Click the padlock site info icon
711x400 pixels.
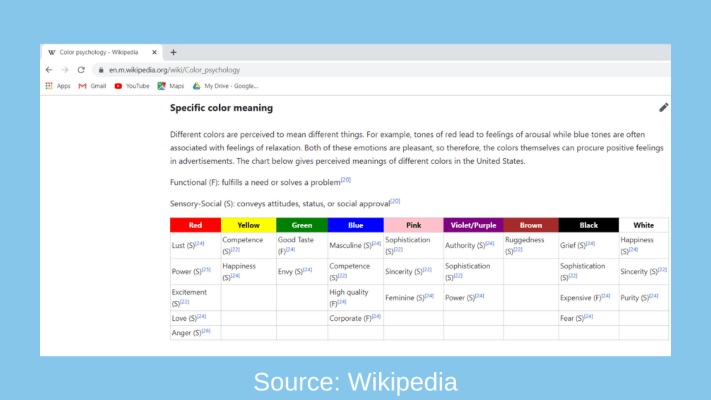[x=99, y=70]
